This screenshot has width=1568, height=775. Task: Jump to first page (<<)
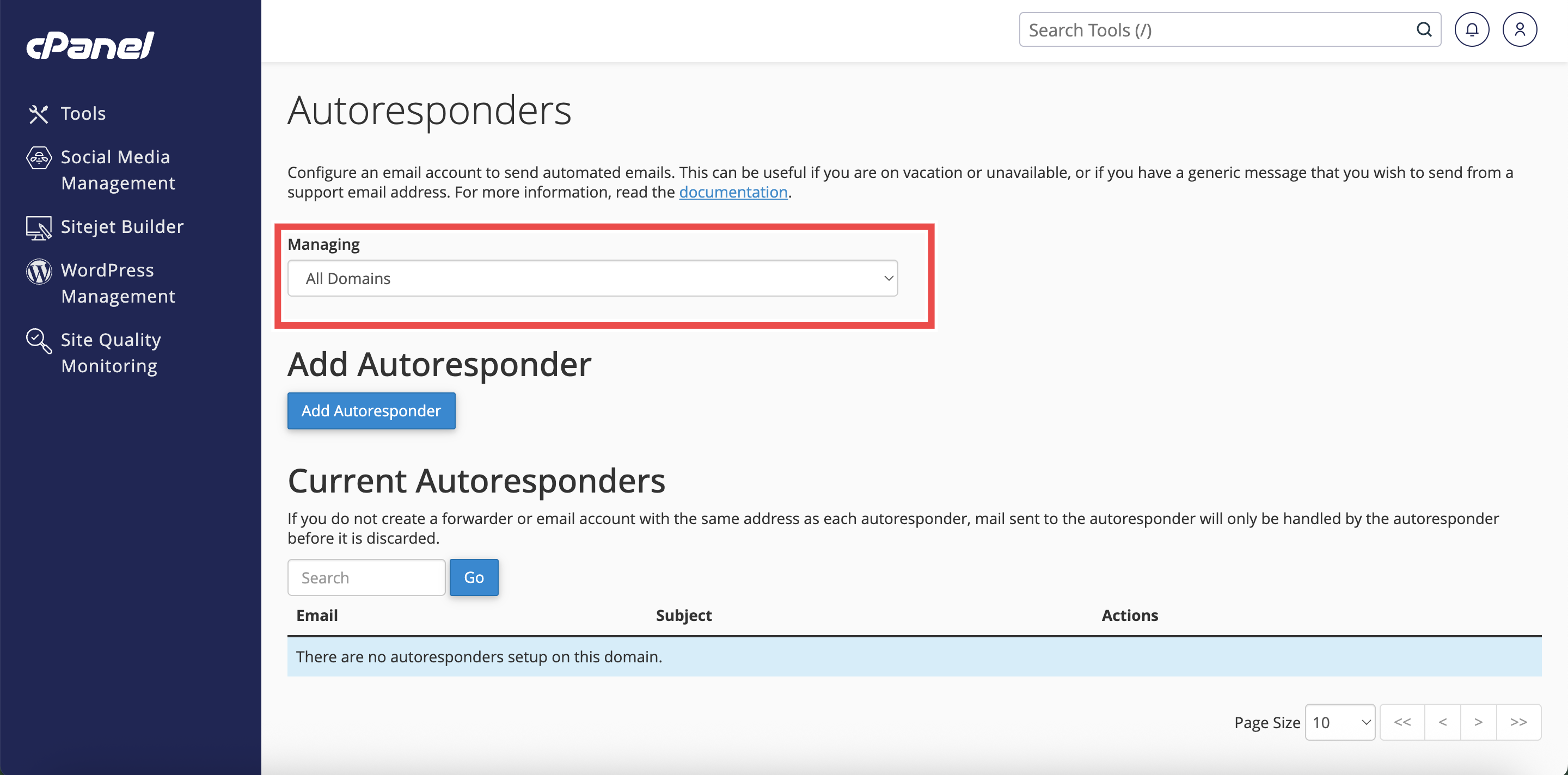pyautogui.click(x=1402, y=722)
